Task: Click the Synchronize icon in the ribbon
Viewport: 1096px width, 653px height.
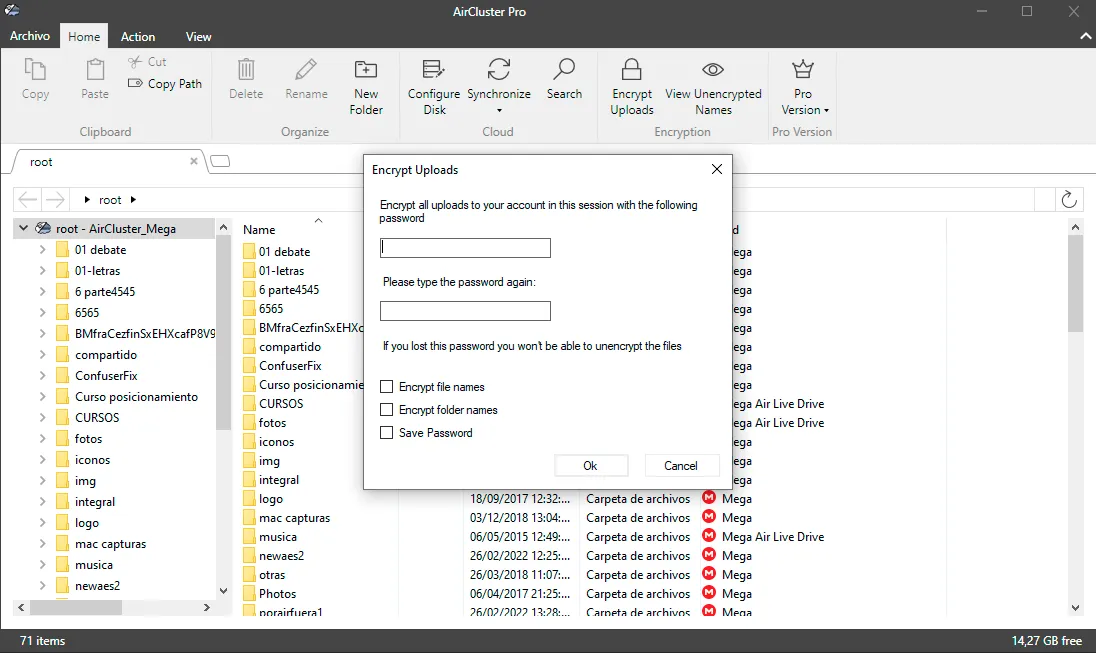Action: click(498, 70)
